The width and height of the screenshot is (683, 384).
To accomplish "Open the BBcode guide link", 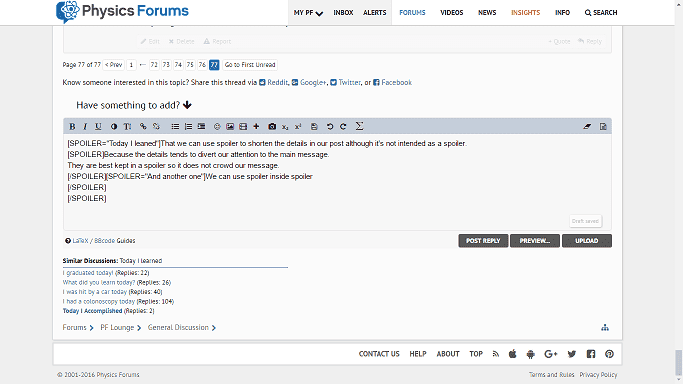I will click(105, 241).
